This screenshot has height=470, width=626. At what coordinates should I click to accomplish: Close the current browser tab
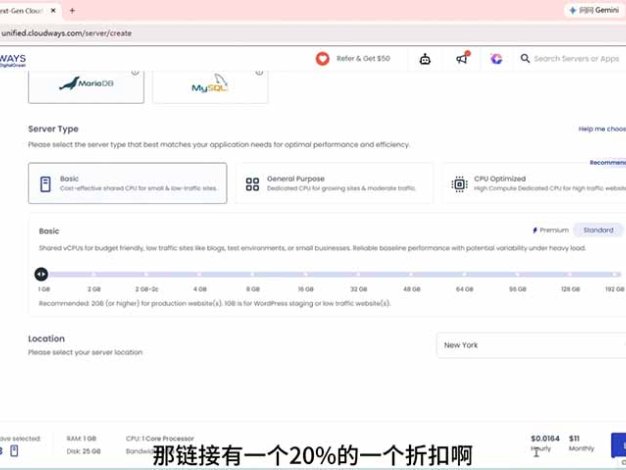(53, 10)
